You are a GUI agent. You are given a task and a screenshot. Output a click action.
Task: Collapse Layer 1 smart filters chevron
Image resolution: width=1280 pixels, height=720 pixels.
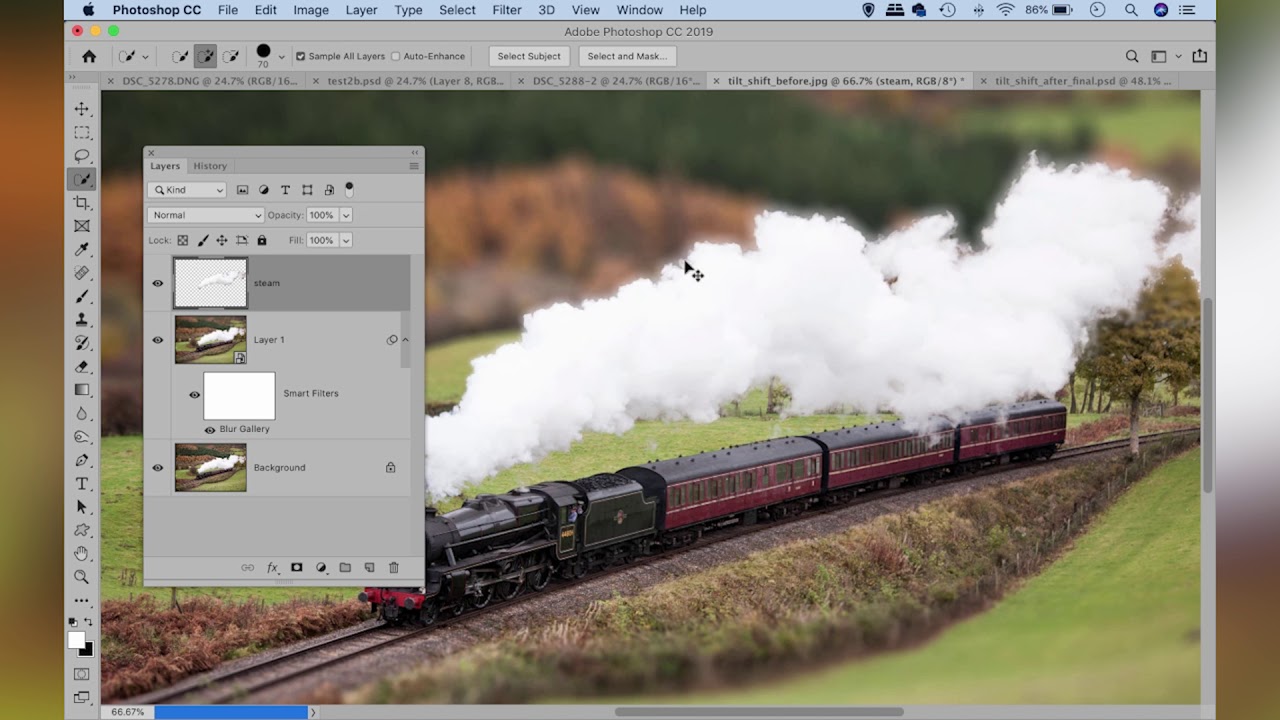coord(405,340)
